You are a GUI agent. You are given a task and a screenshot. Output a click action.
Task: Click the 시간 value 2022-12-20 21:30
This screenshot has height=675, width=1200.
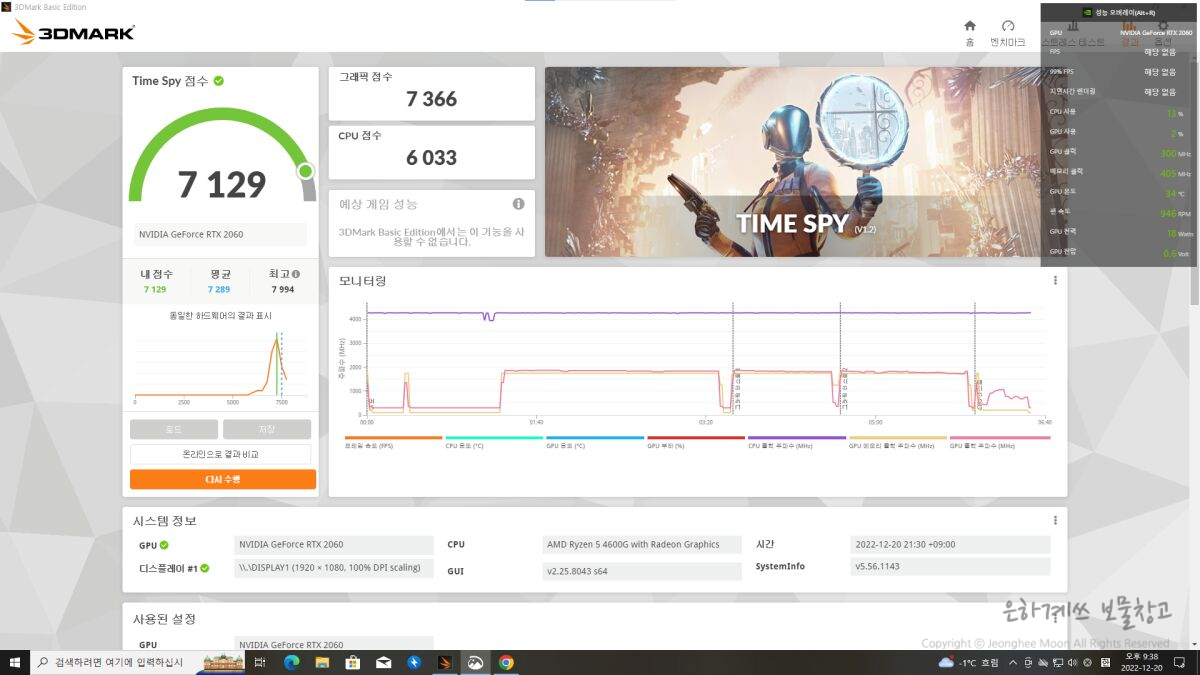(x=950, y=545)
